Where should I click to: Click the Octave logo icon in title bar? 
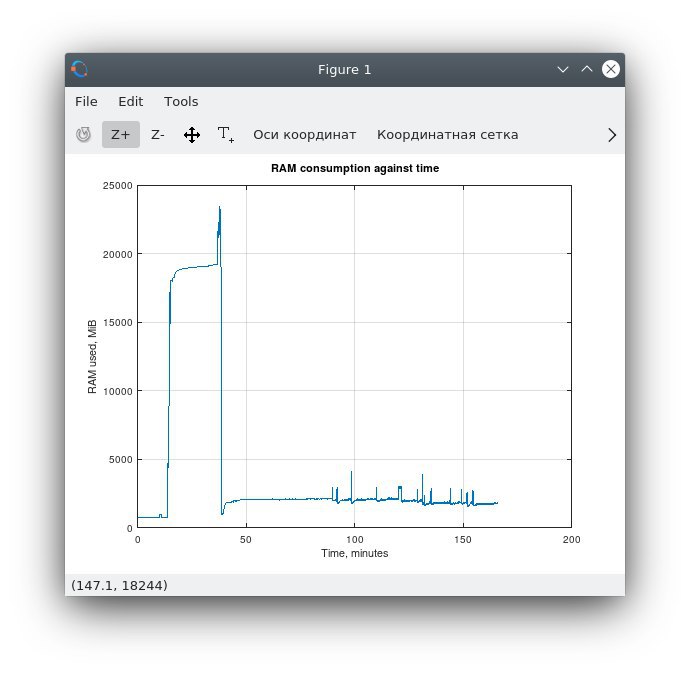click(80, 69)
